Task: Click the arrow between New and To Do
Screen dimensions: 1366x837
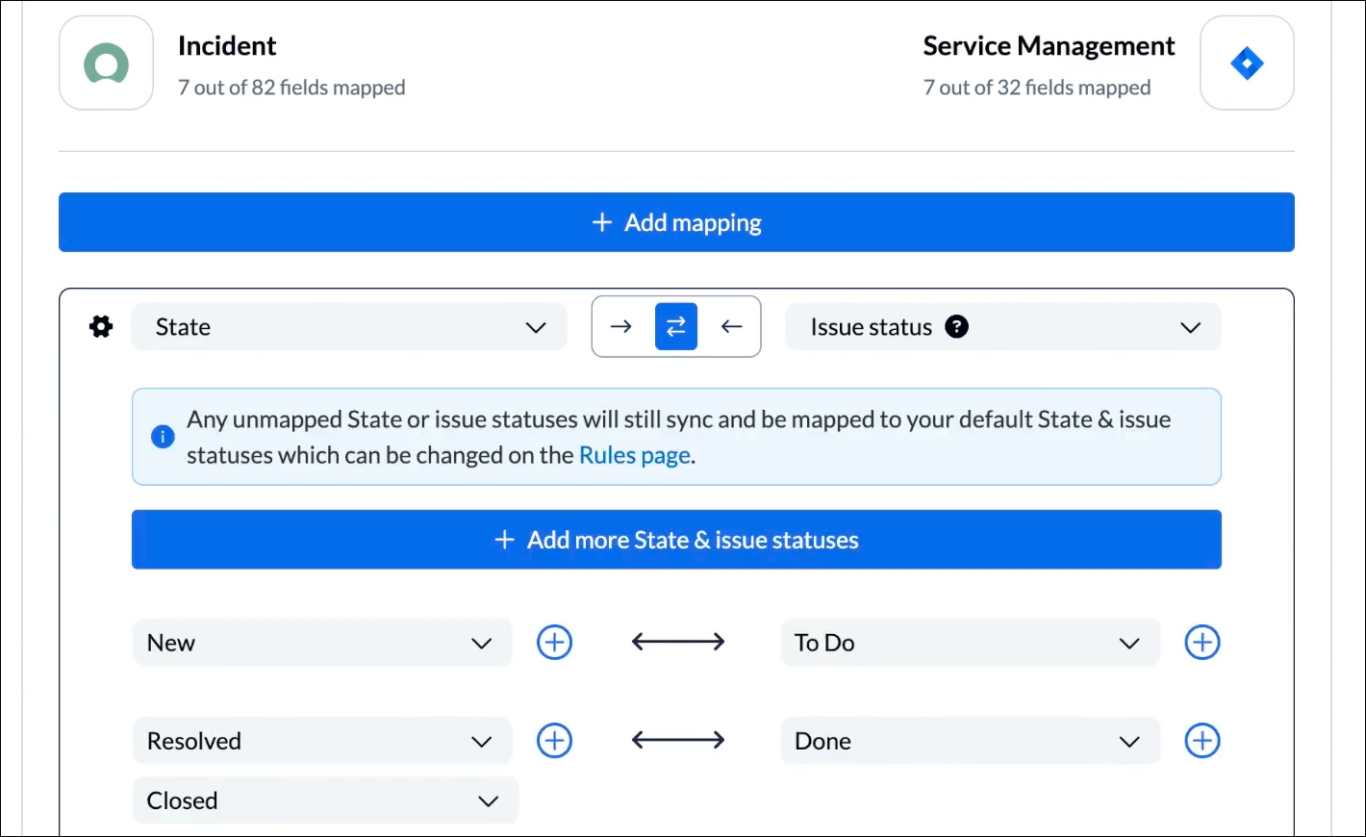Action: [x=677, y=642]
